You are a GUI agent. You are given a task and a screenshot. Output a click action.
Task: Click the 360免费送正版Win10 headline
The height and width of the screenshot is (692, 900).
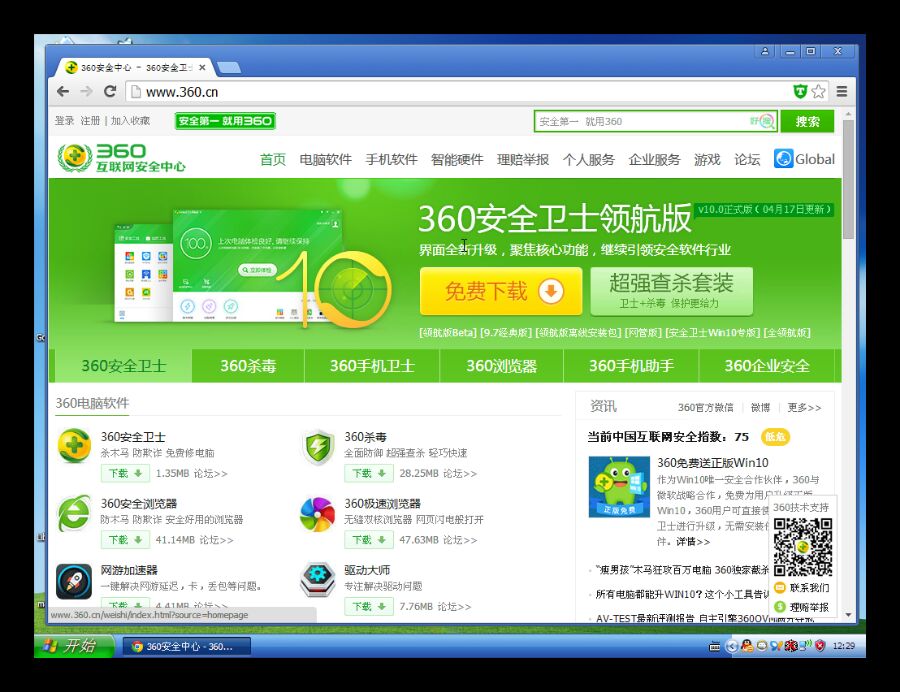(712, 462)
